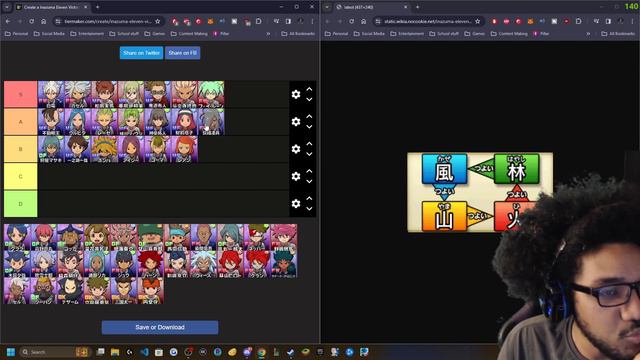Open Personal bookmarks folder in wikia image window
The width and height of the screenshot is (640, 360).
(337, 33)
